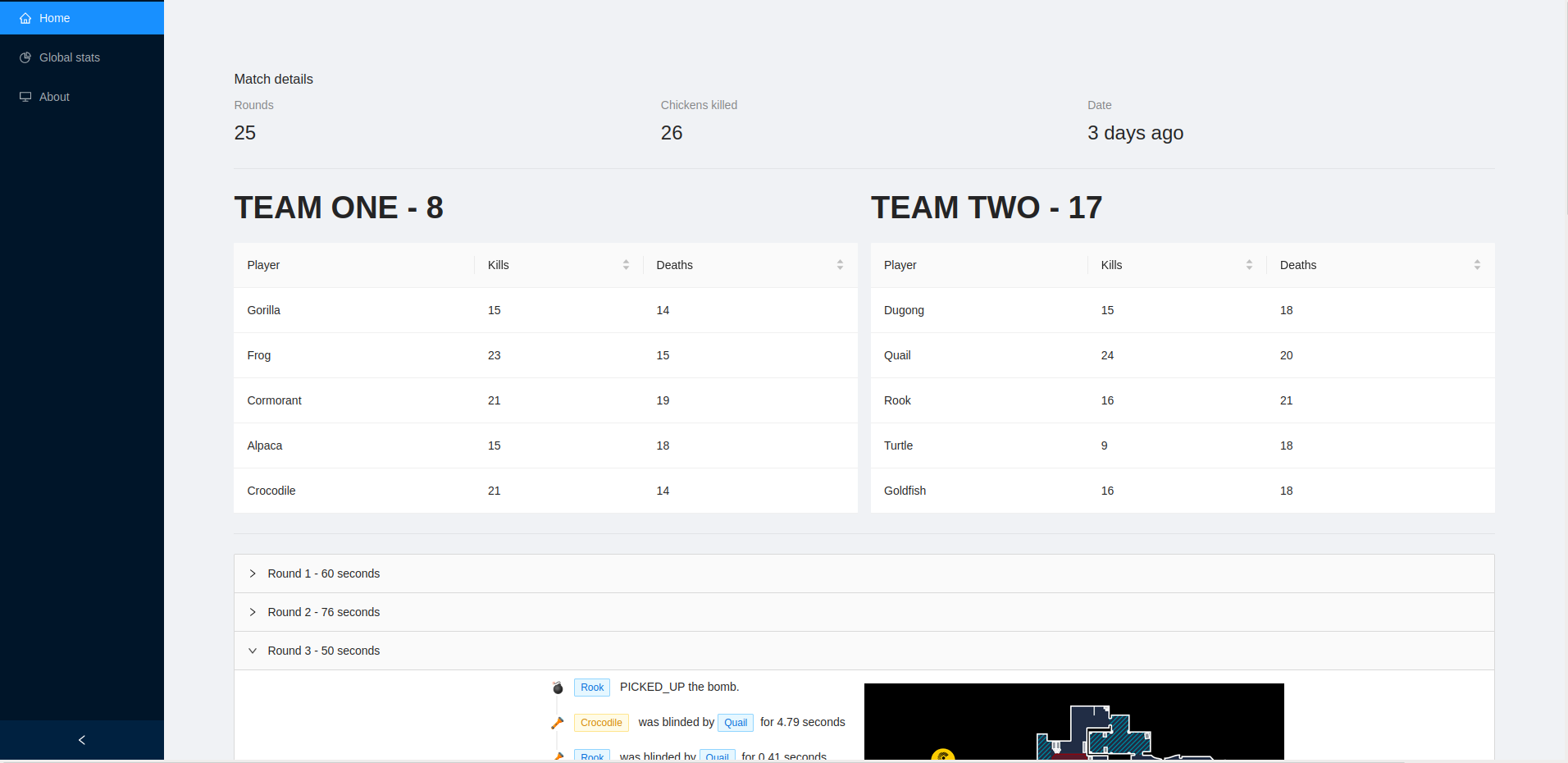The height and width of the screenshot is (763, 1568).
Task: Click 'for 4.79 seconds' event text
Action: pyautogui.click(x=802, y=722)
